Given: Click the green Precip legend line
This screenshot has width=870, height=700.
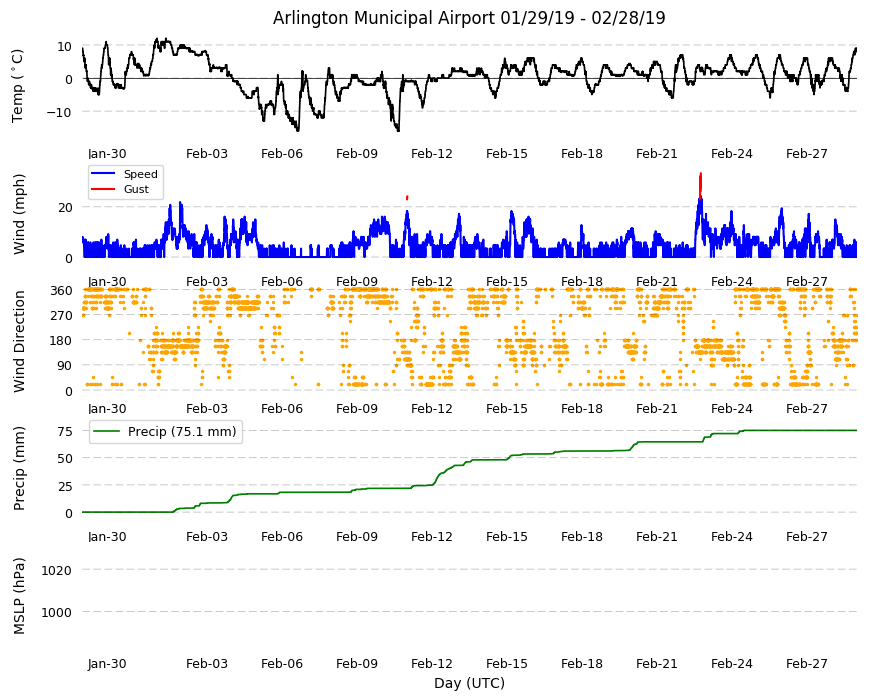Looking at the screenshot, I should tap(107, 431).
